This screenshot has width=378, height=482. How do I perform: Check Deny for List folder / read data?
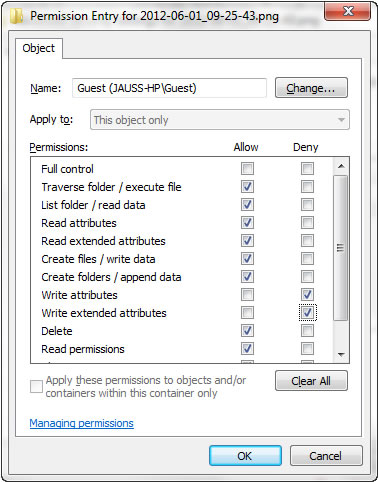pos(307,205)
